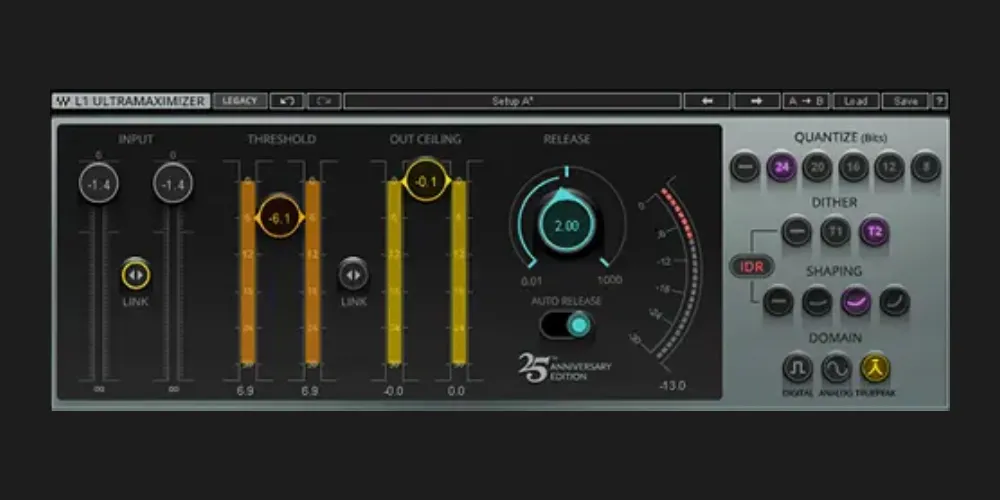Click the Threshold handle showing -6.1
Screen dimensions: 1000x500
[279, 219]
